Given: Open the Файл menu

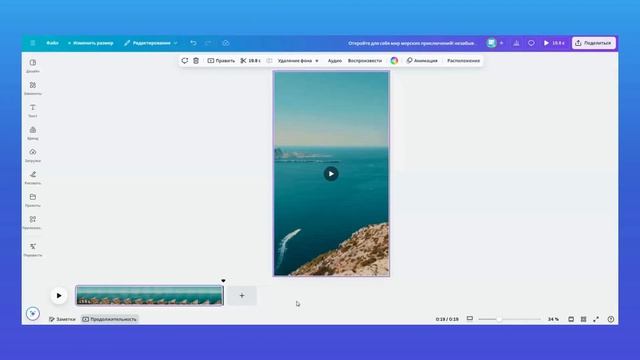Looking at the screenshot, I should pyautogui.click(x=52, y=43).
